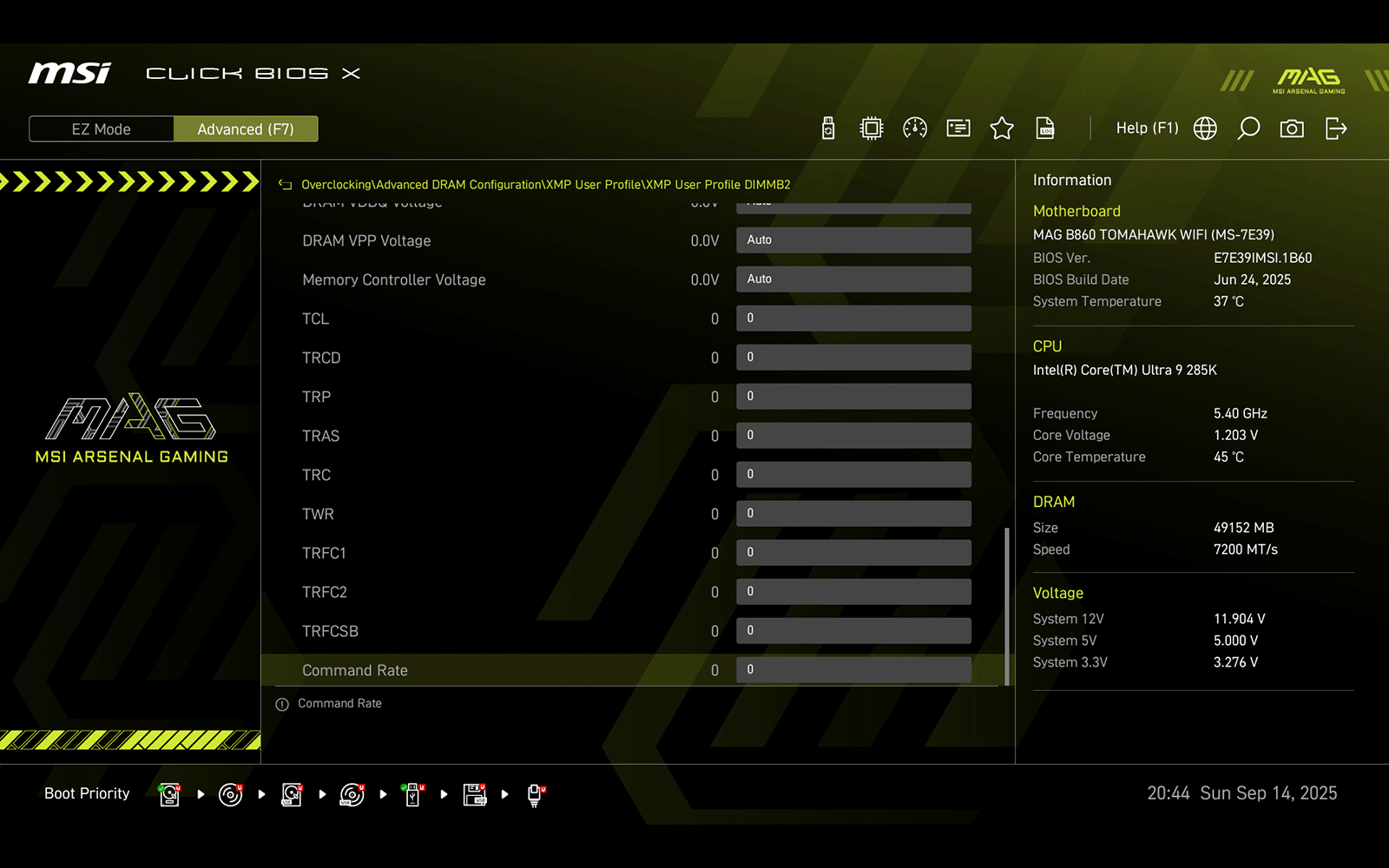Image resolution: width=1389 pixels, height=868 pixels.
Task: Select the TRCD row label
Action: click(321, 358)
